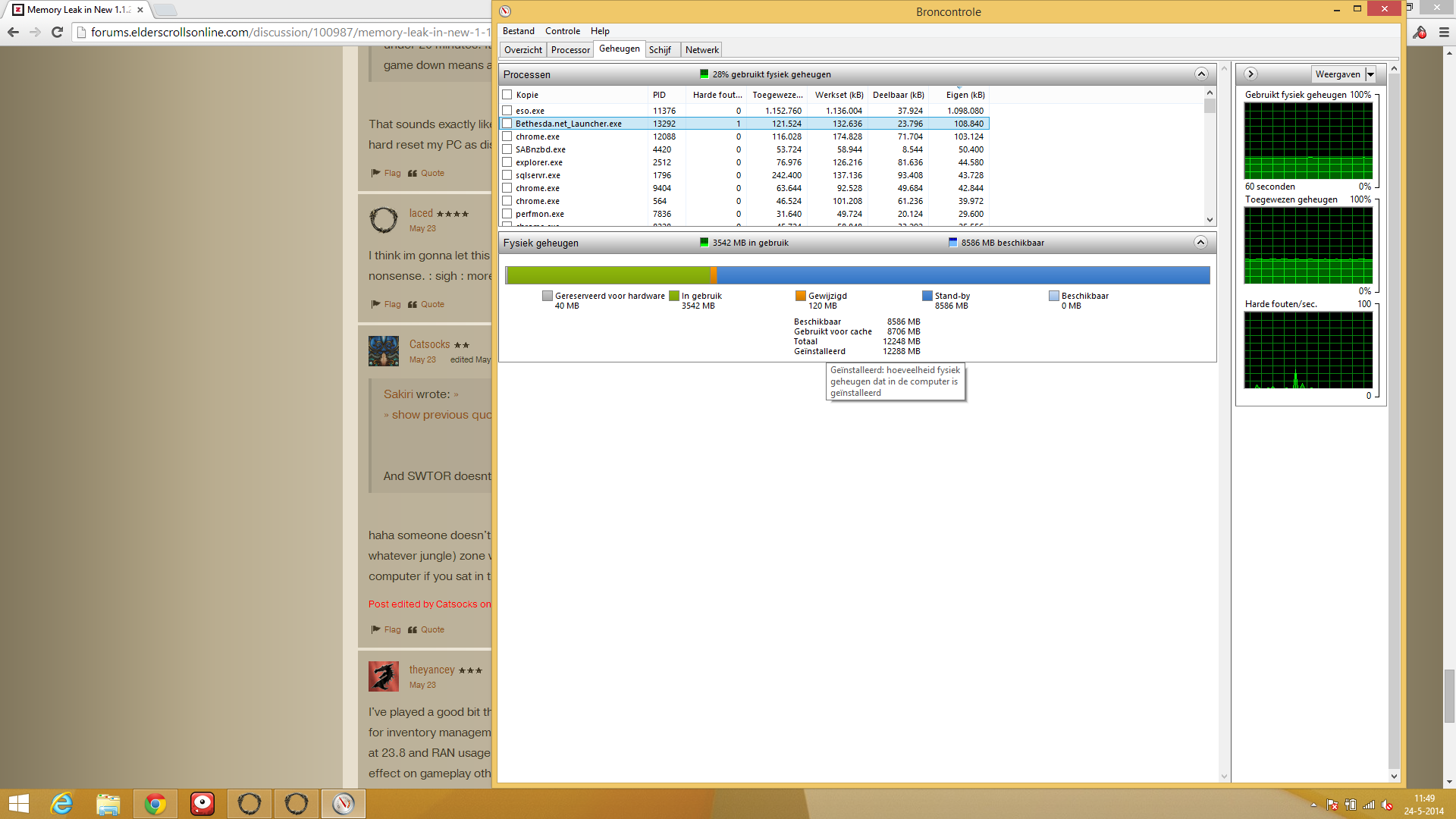This screenshot has width=1456, height=819.
Task: Expand show previous quotes link
Action: click(x=438, y=415)
